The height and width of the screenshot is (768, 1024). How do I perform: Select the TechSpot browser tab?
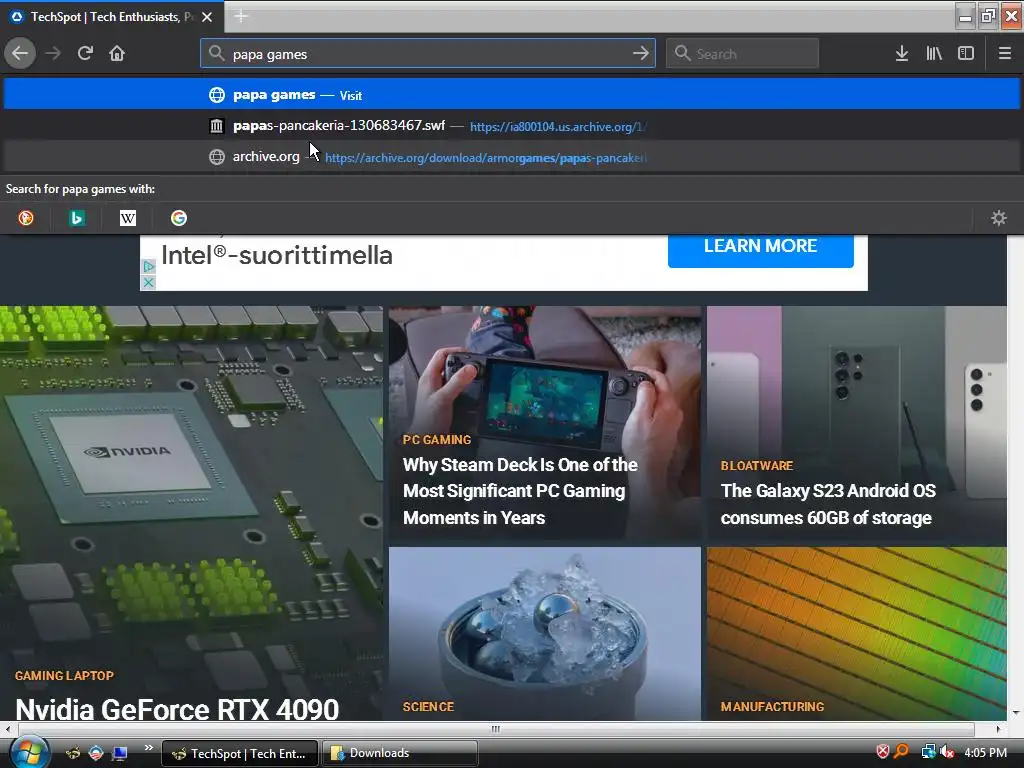(112, 16)
